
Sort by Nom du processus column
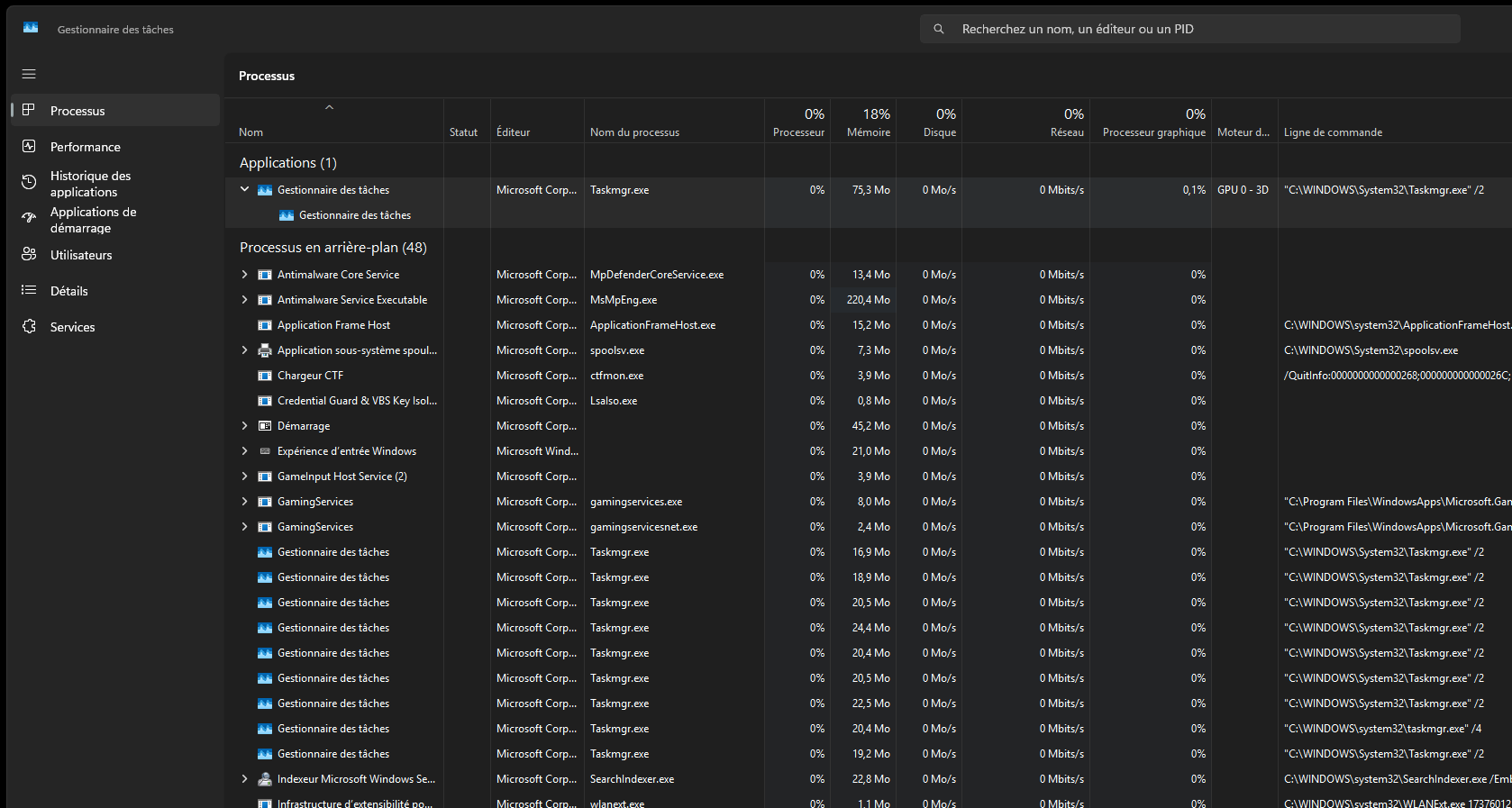[x=634, y=132]
